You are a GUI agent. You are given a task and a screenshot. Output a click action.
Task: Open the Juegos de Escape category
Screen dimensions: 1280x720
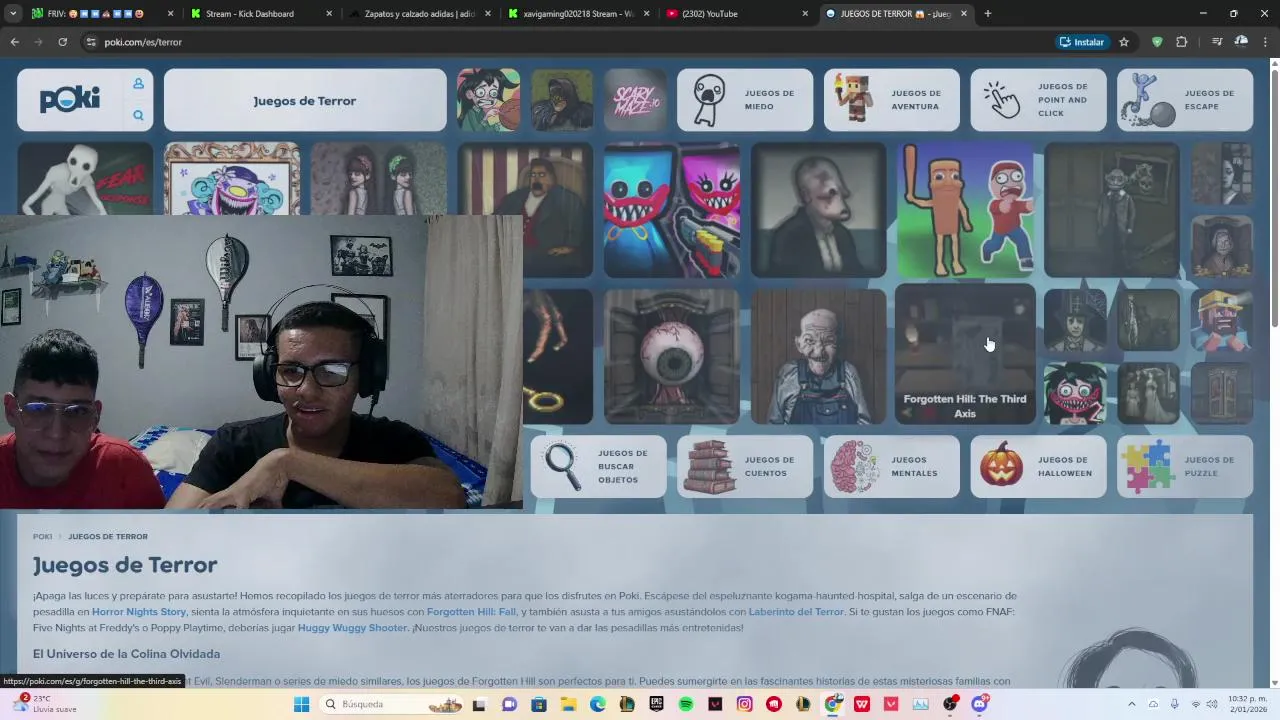click(x=1185, y=100)
